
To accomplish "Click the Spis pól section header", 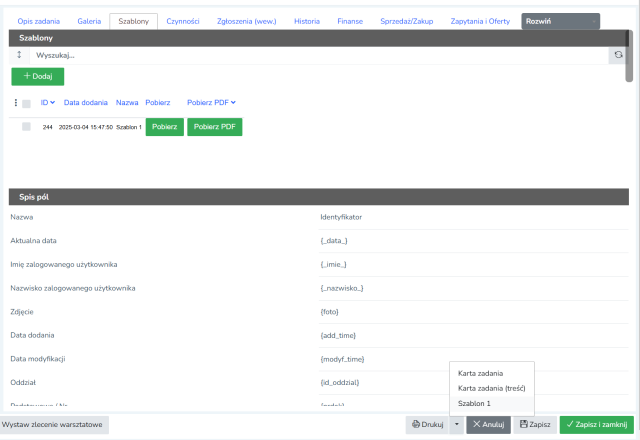I will point(319,197).
